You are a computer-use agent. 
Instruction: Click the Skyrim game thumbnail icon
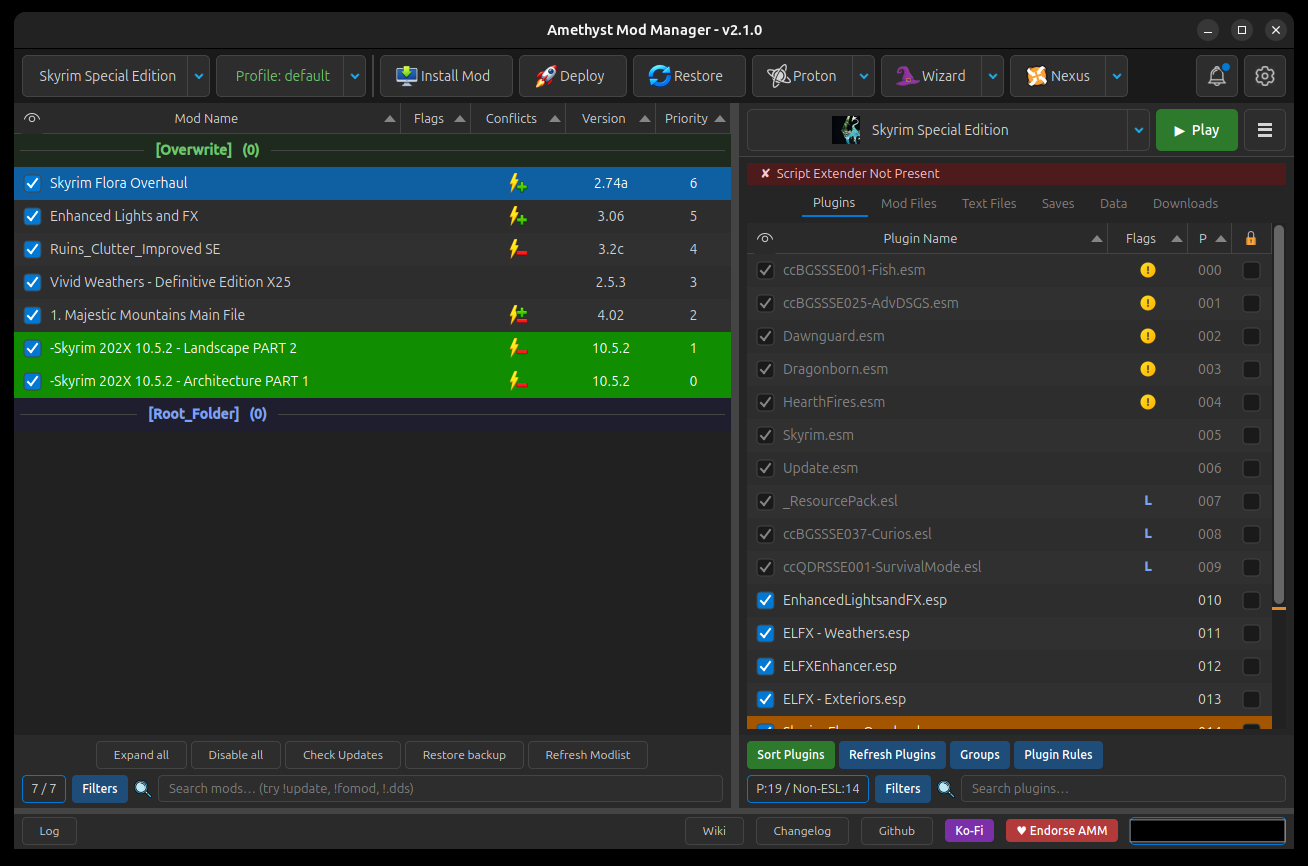847,130
